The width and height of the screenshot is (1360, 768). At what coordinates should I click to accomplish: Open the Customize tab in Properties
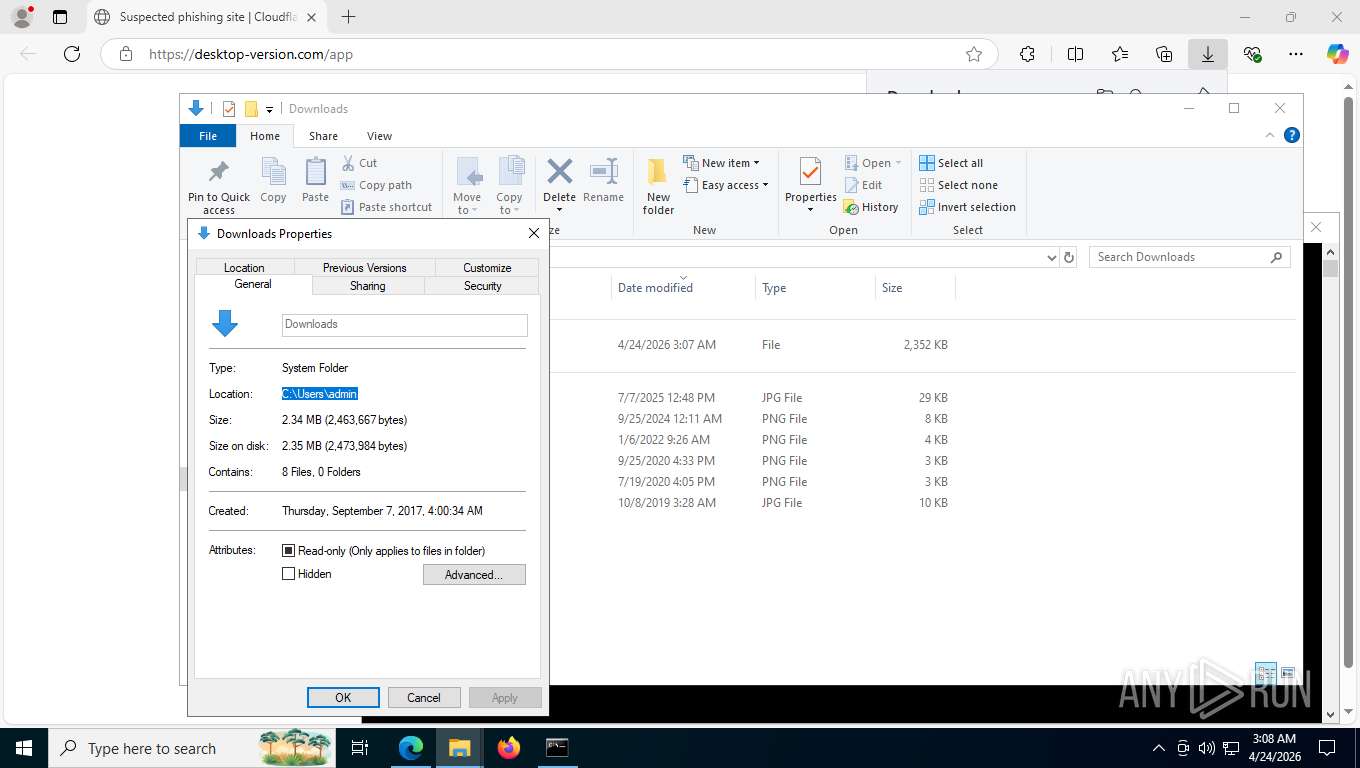point(487,267)
